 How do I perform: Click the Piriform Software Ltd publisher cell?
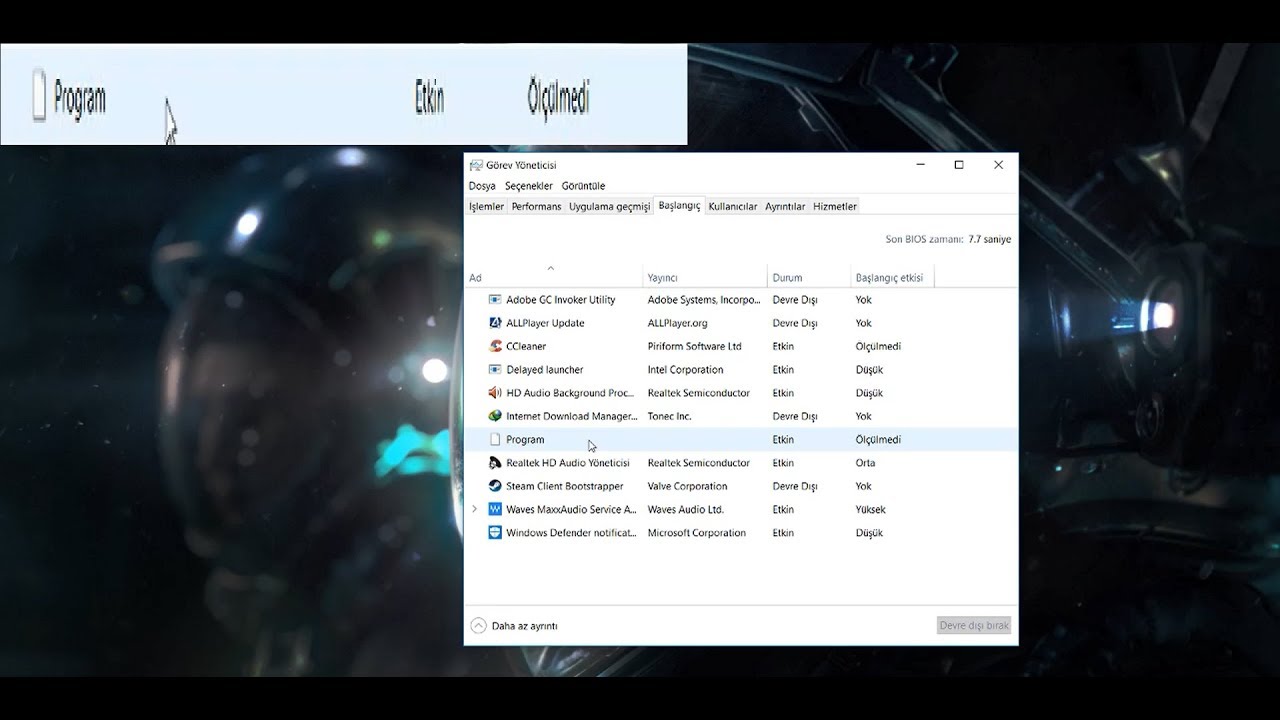tap(694, 346)
